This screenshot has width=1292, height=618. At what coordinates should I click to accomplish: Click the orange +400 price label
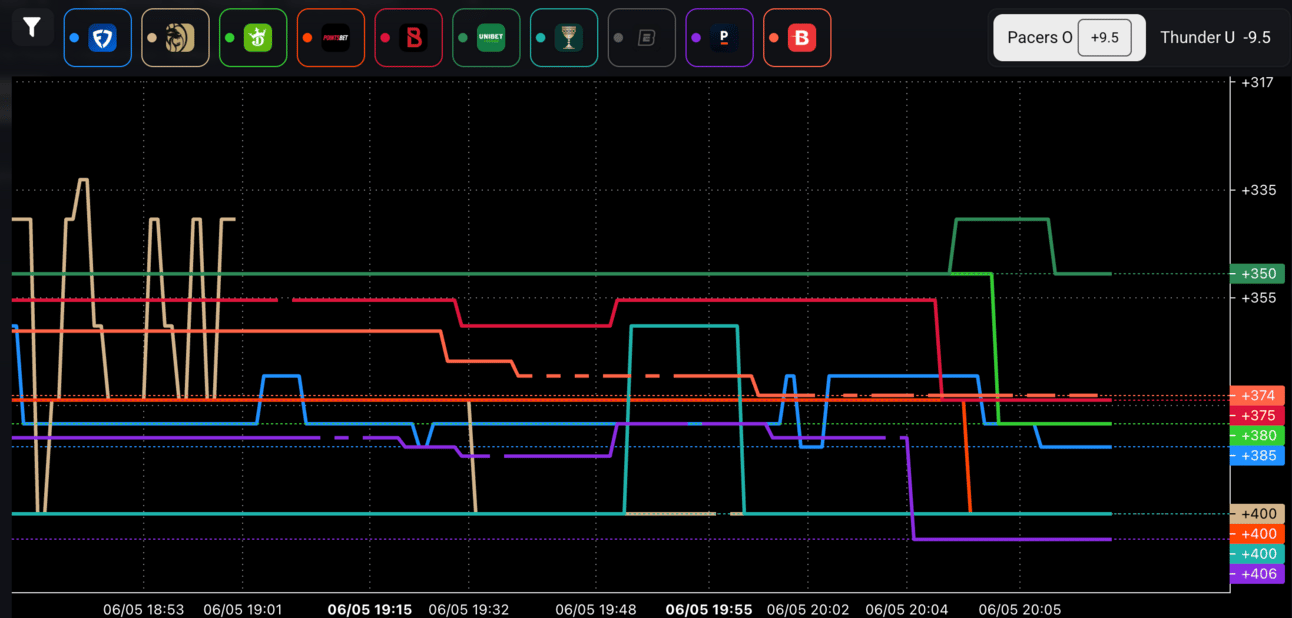[1257, 534]
